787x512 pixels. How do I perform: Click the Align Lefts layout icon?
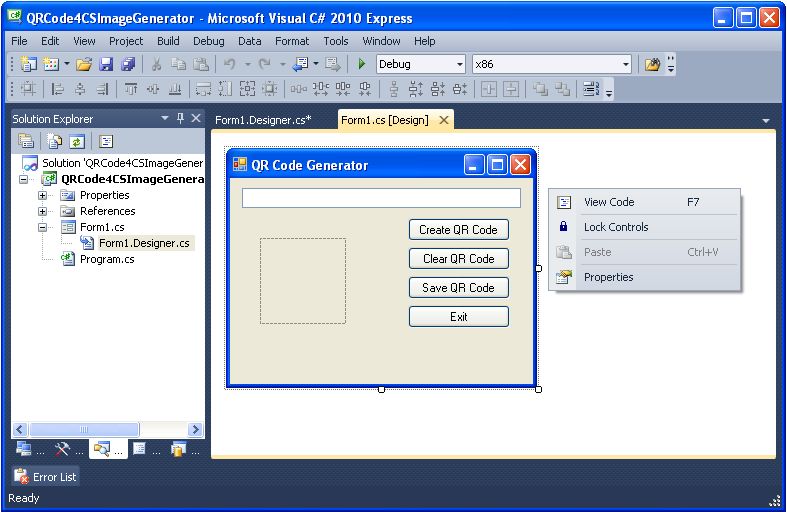pos(58,89)
